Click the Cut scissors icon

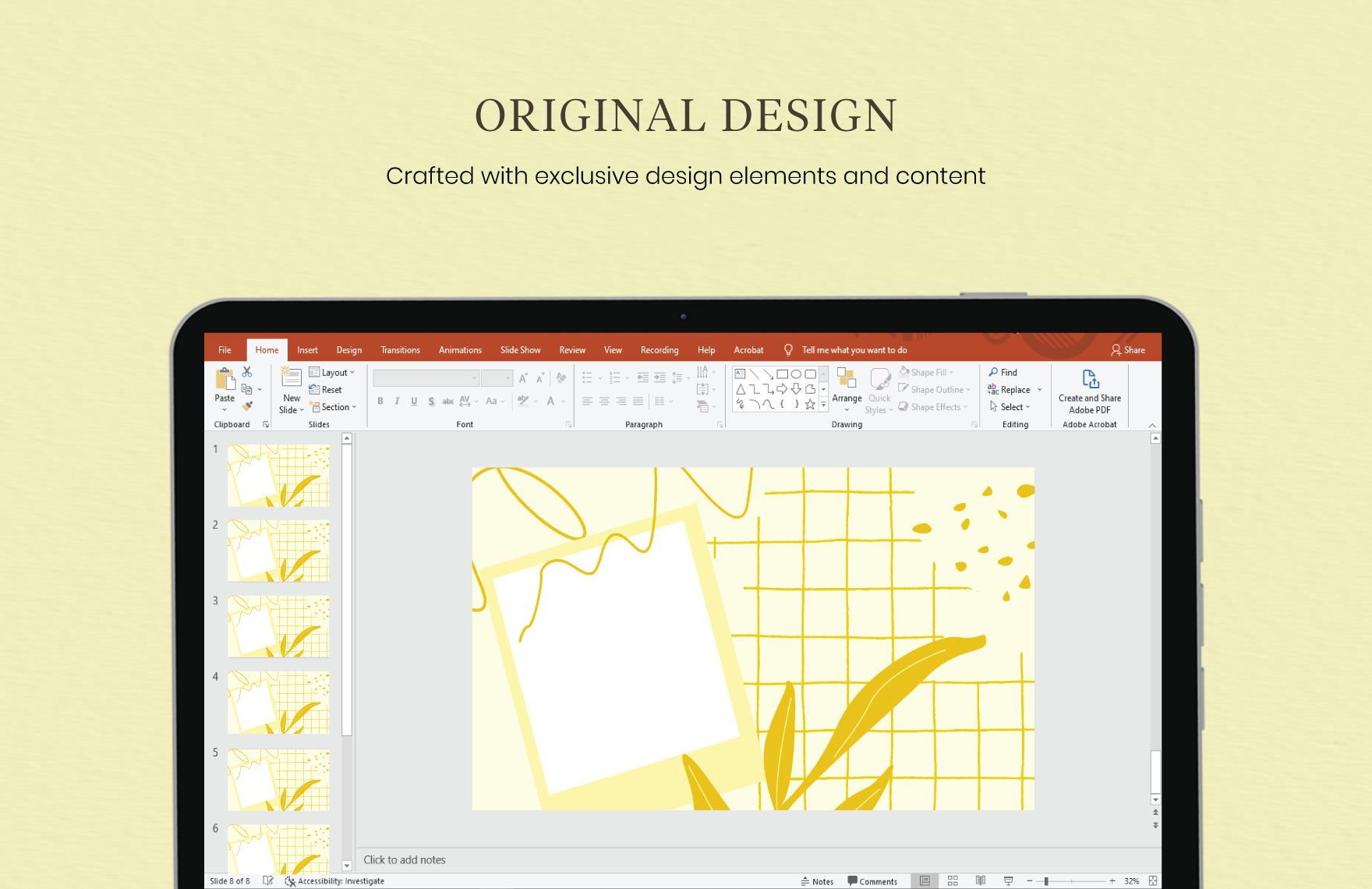pos(247,372)
